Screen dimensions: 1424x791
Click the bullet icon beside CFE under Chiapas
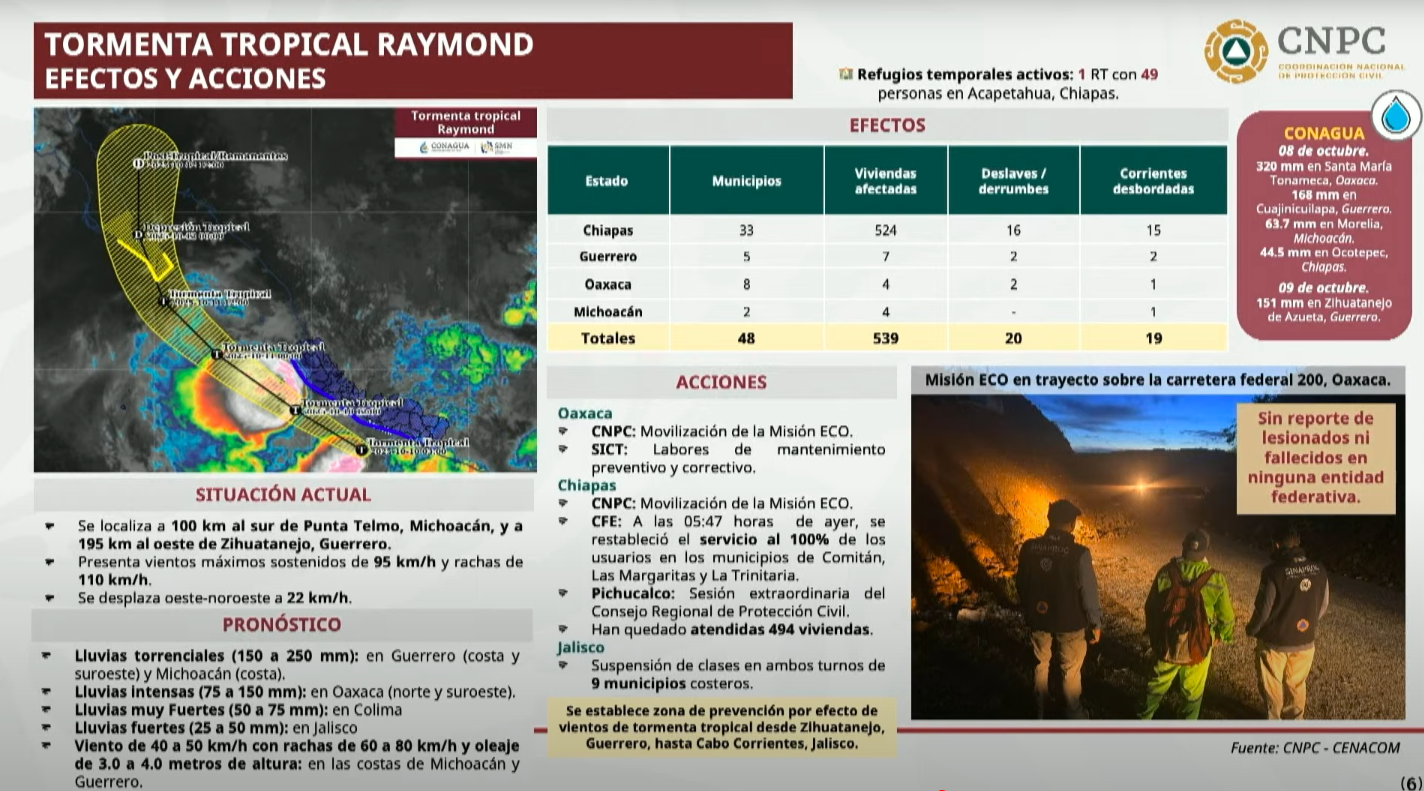[563, 521]
